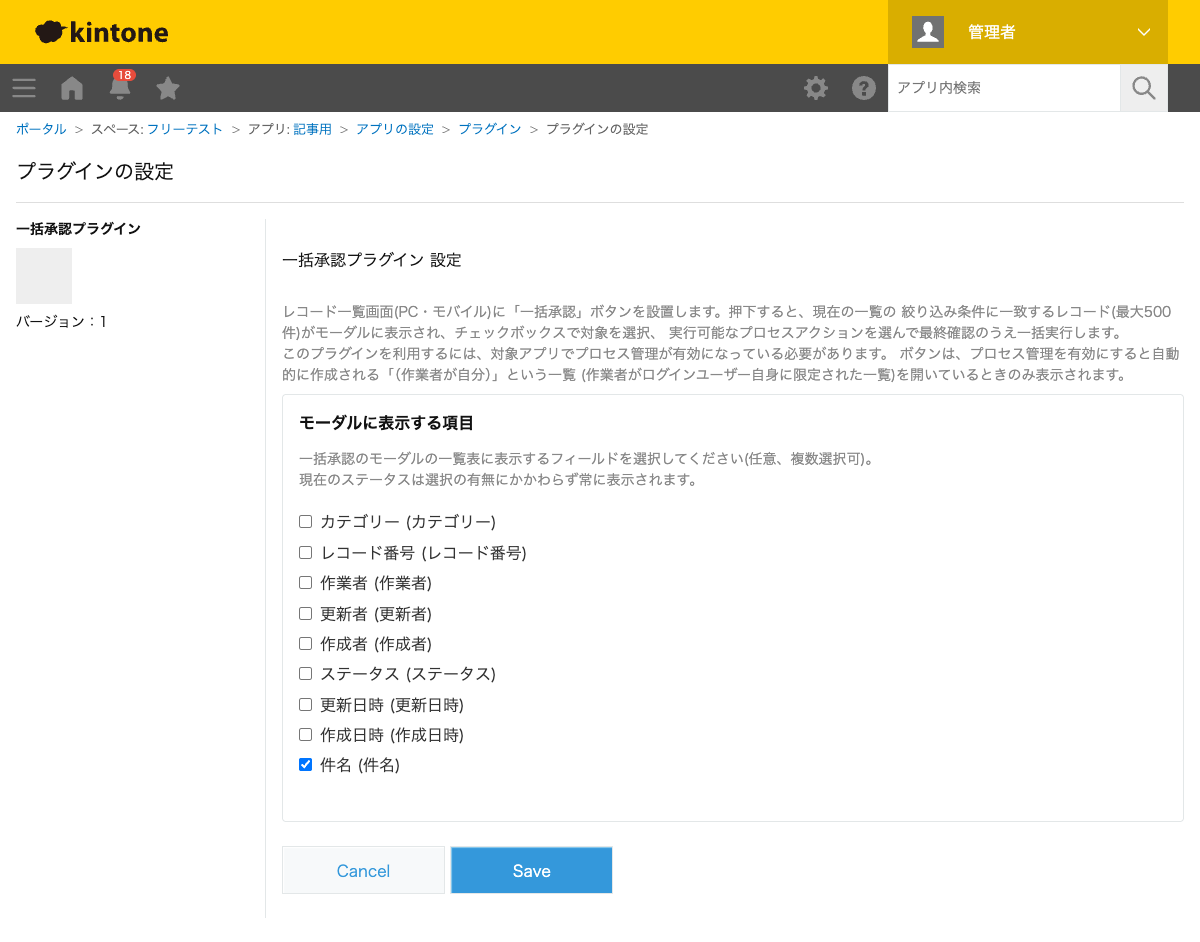The width and height of the screenshot is (1200, 942).
Task: Check the 更新者 (更新者) checkbox
Action: [x=306, y=613]
